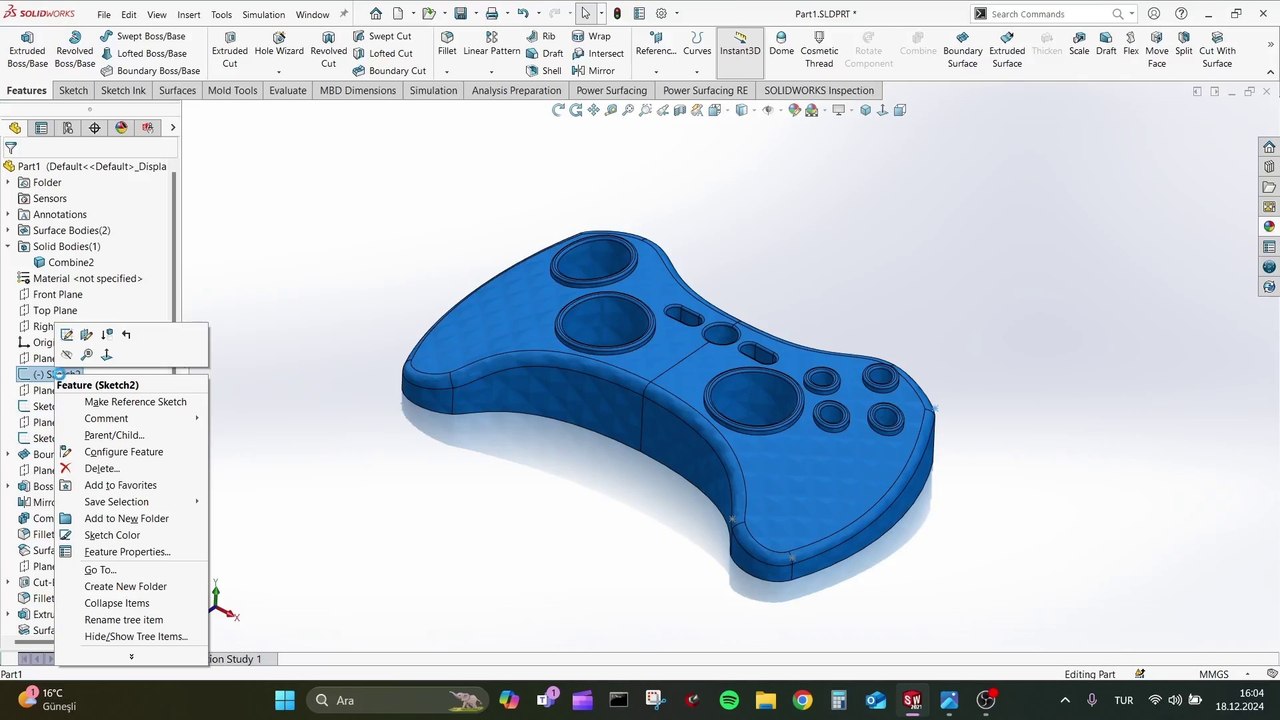Open the Curves dropdown arrow
Screen dimensions: 1280x720
(696, 72)
